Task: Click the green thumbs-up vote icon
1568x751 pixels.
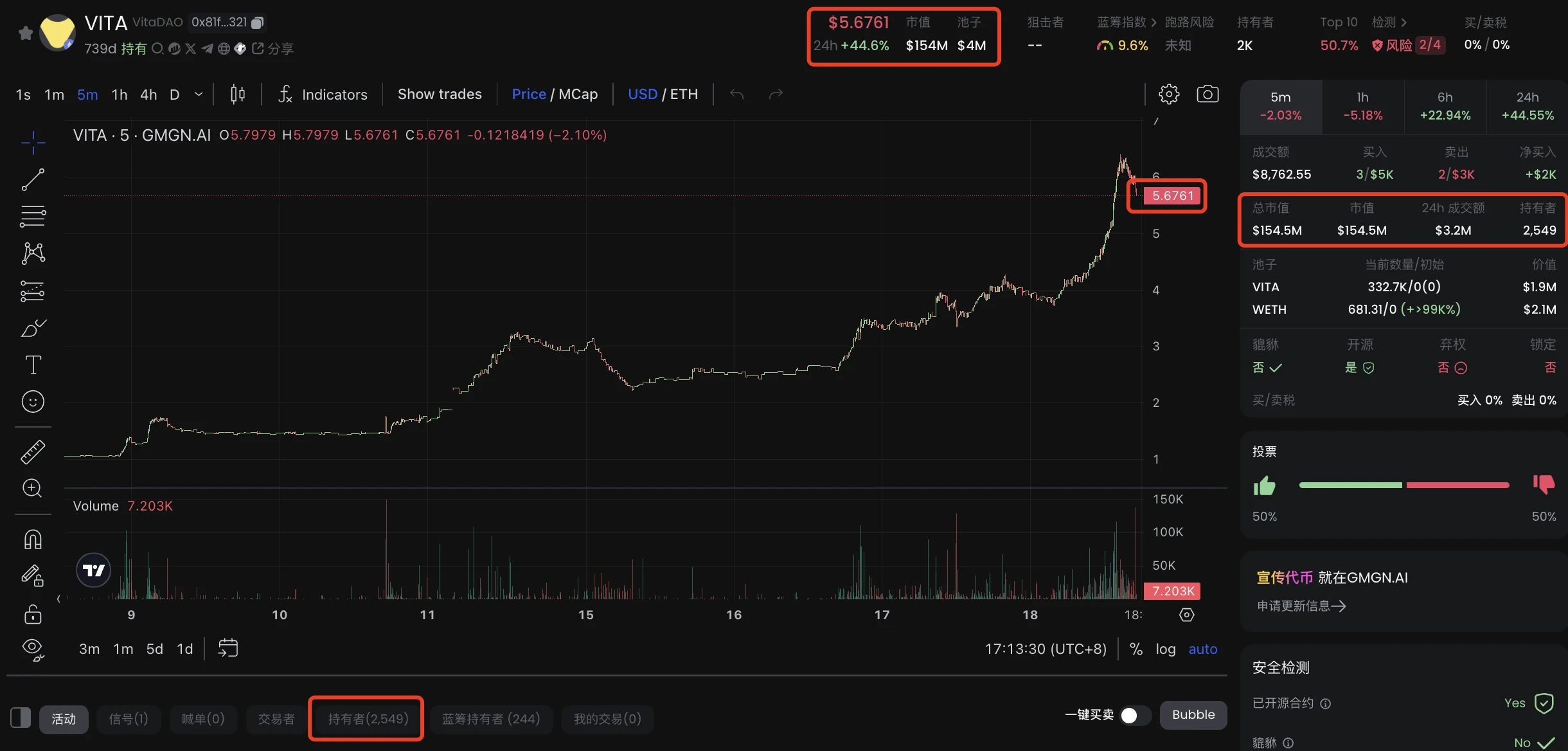Action: tap(1264, 485)
